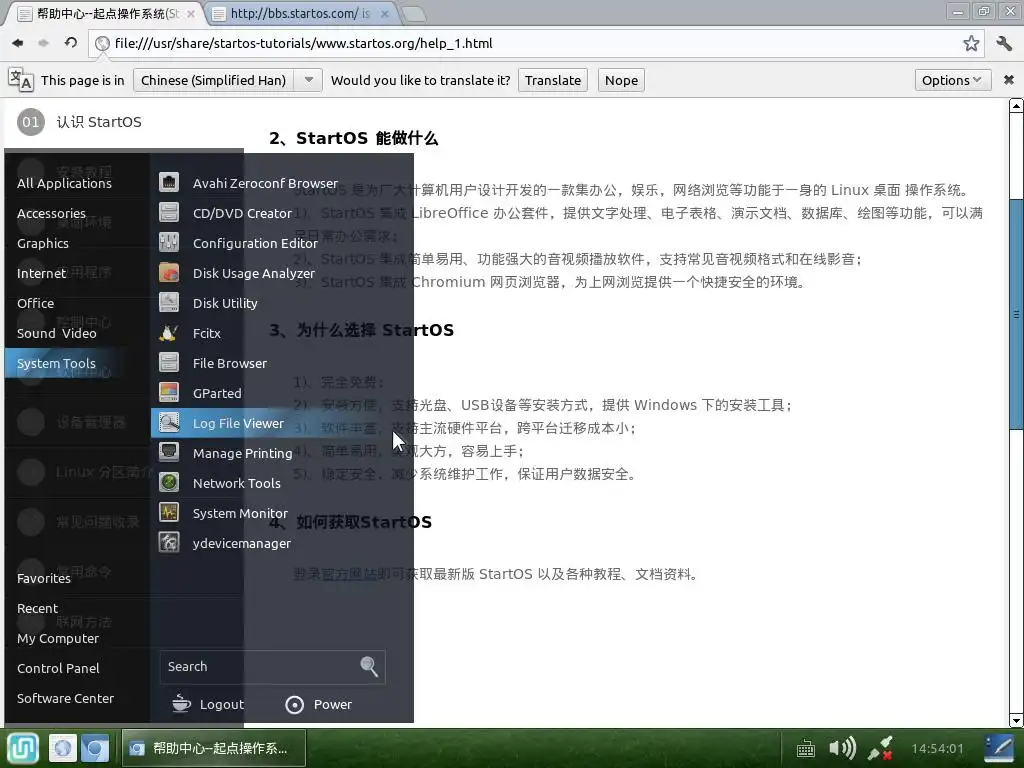Viewport: 1024px width, 768px height.
Task: Click the StartOS start menu button
Action: 23,748
